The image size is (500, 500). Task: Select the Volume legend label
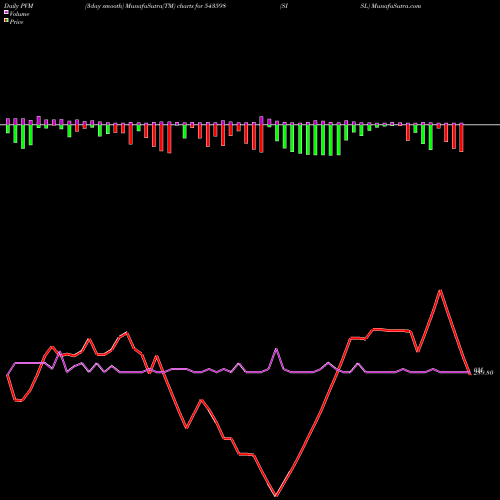[x=19, y=14]
